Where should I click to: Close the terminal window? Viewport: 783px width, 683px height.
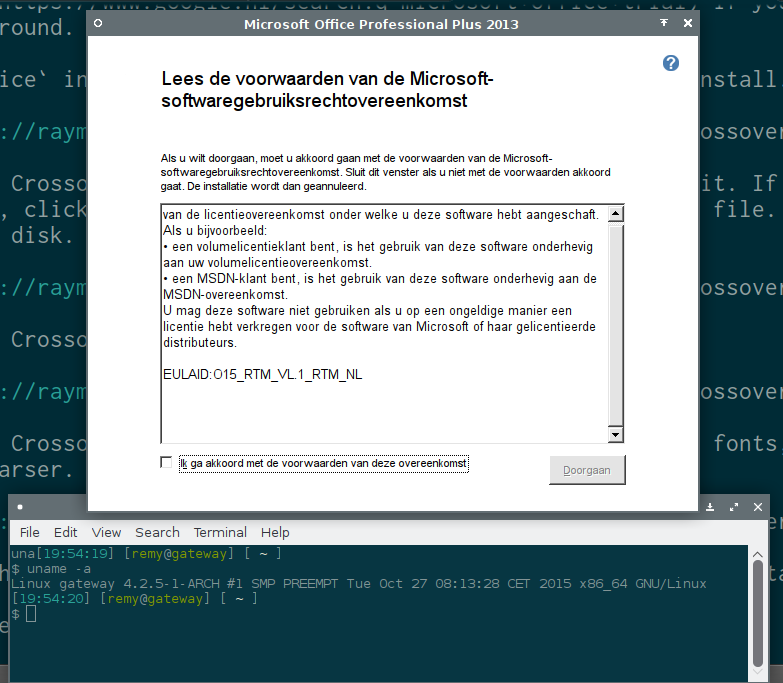click(x=758, y=507)
